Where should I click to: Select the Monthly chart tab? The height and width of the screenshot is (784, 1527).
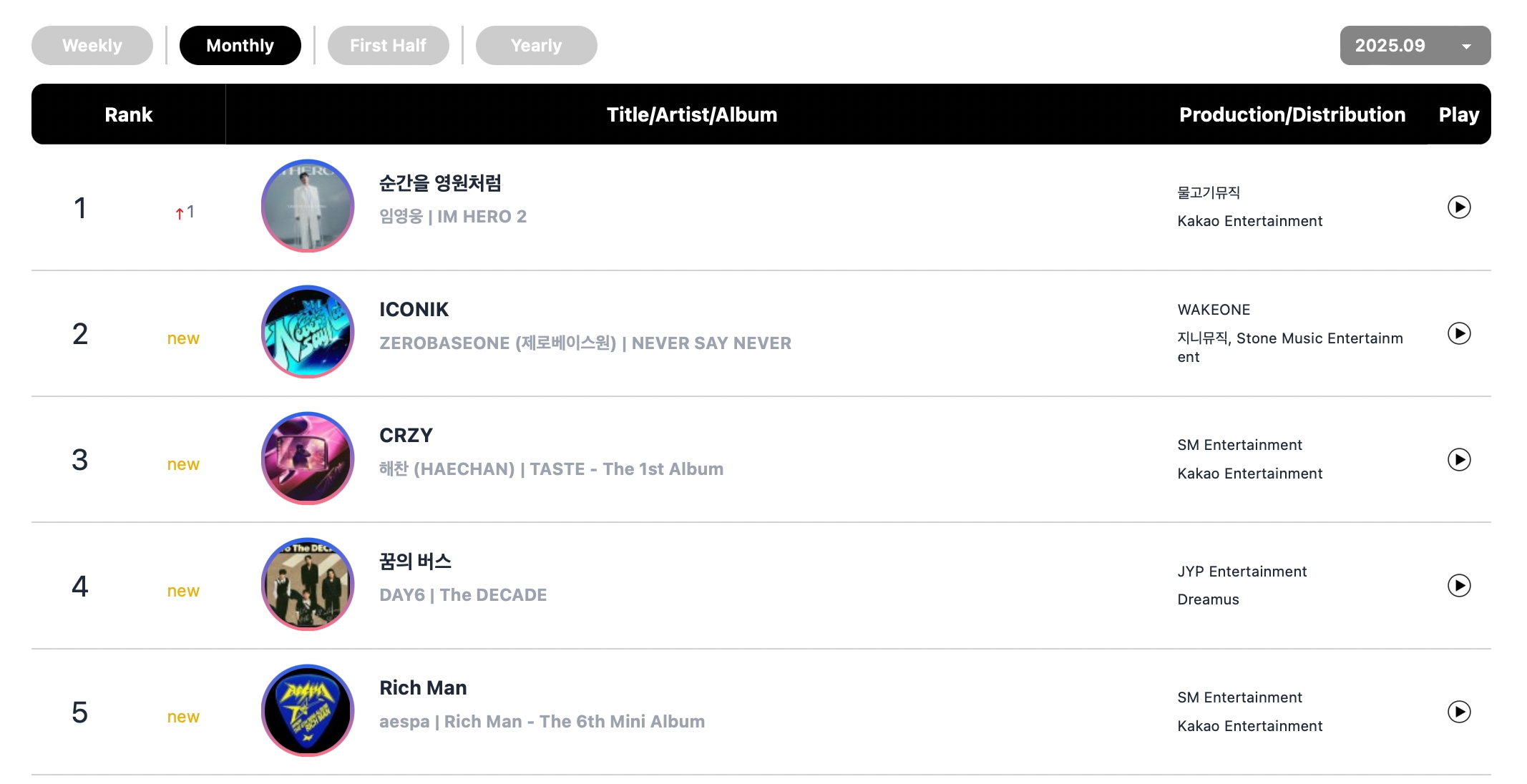(240, 46)
